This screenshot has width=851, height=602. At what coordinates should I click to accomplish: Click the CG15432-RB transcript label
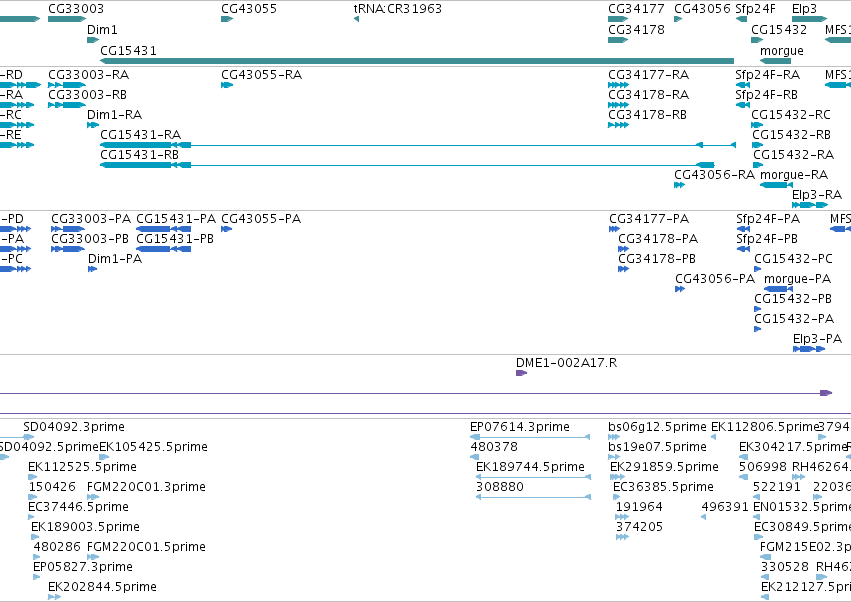[x=791, y=134]
